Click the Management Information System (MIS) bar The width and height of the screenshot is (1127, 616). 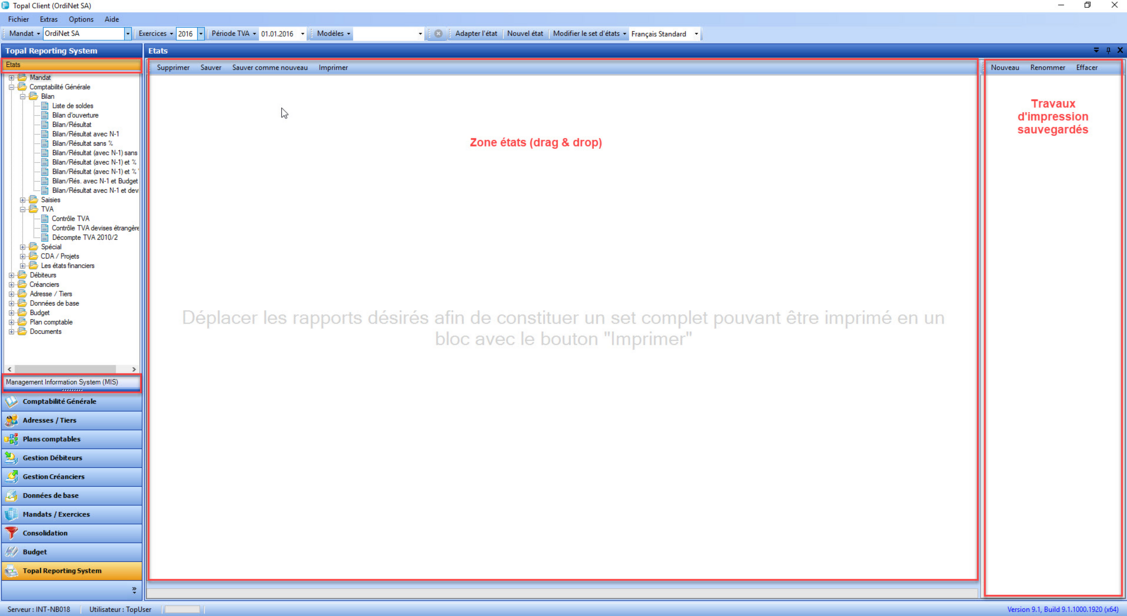pyautogui.click(x=71, y=382)
